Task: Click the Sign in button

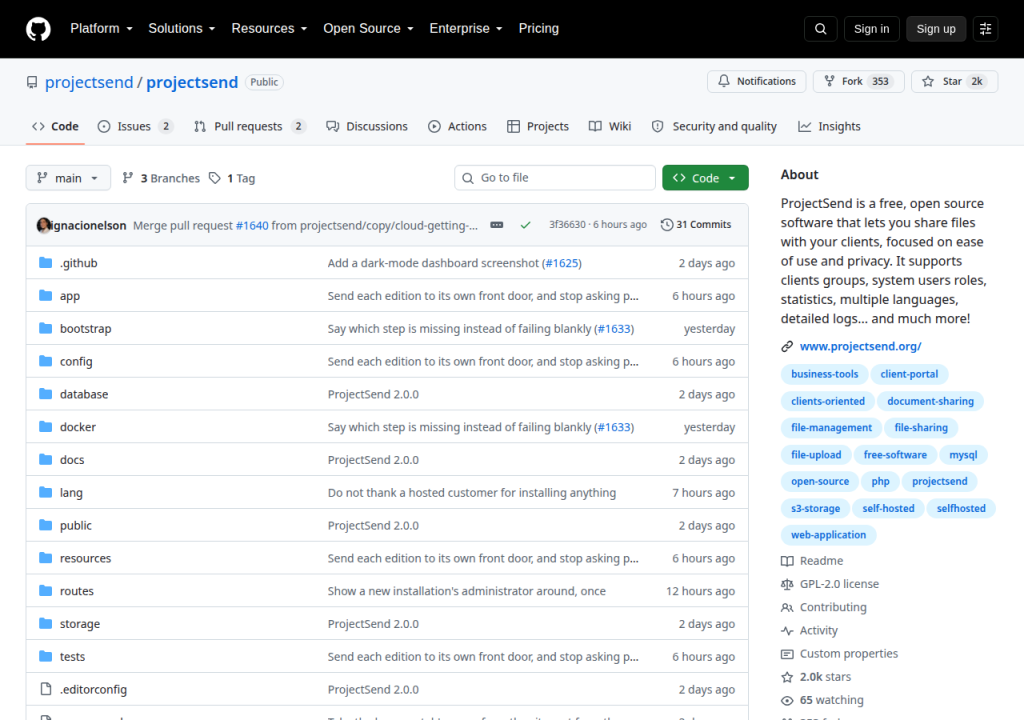Action: (x=871, y=29)
